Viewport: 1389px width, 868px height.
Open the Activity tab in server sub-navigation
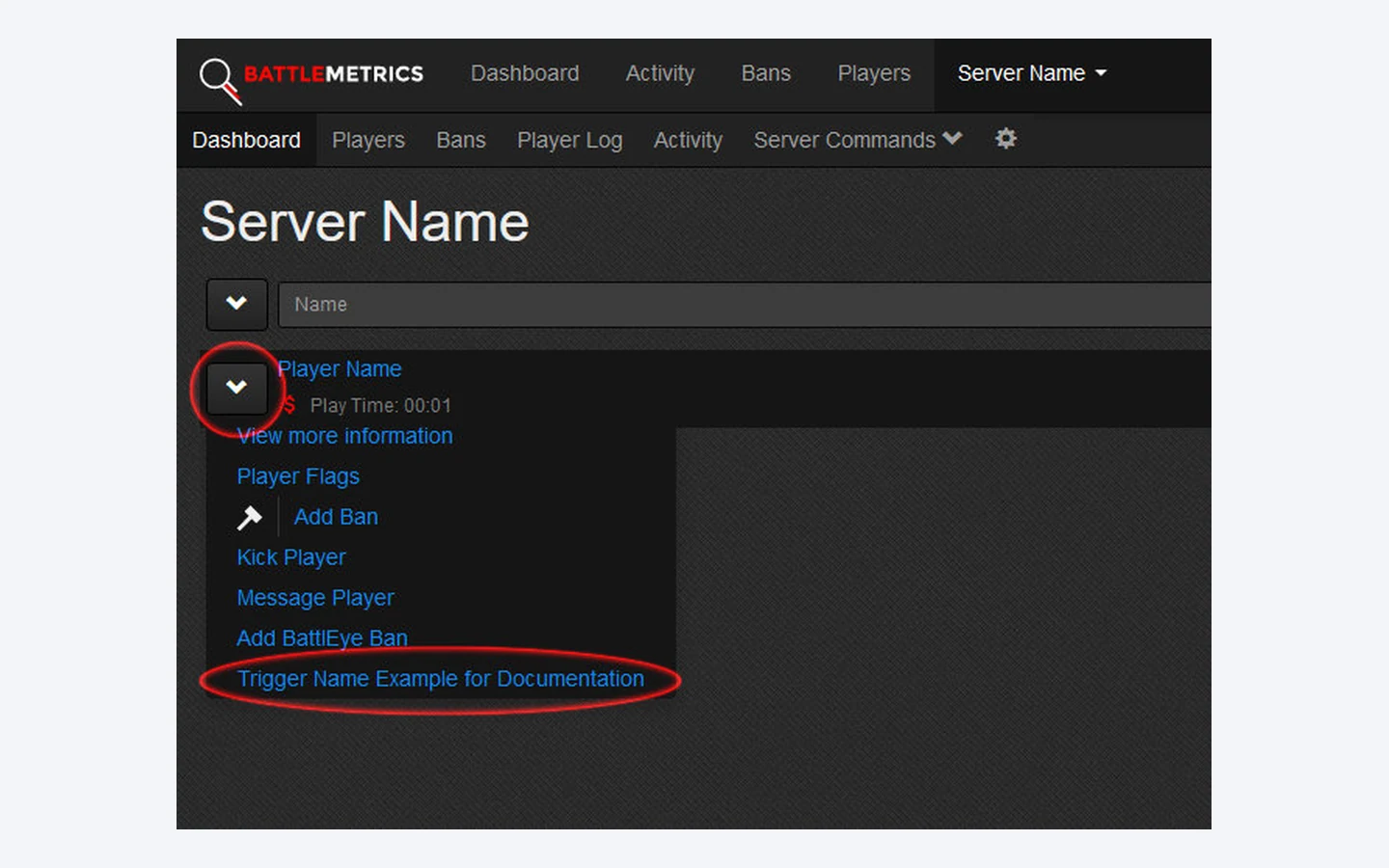point(688,140)
